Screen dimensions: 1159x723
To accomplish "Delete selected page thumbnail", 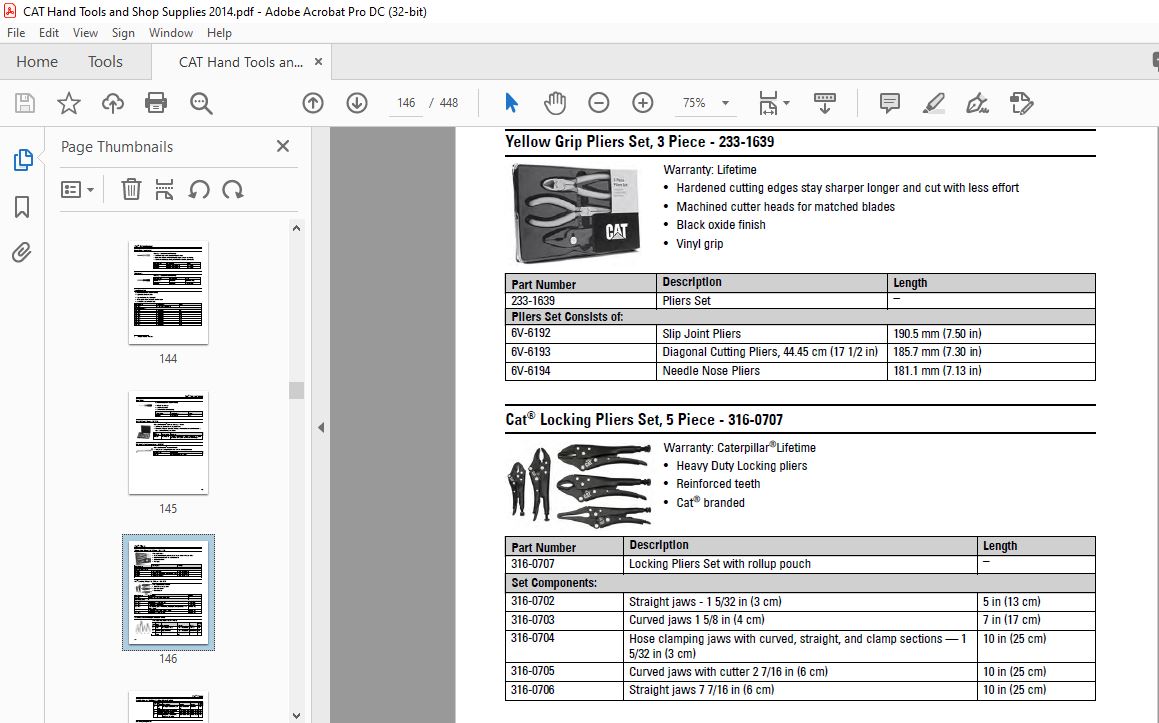I will tap(131, 189).
